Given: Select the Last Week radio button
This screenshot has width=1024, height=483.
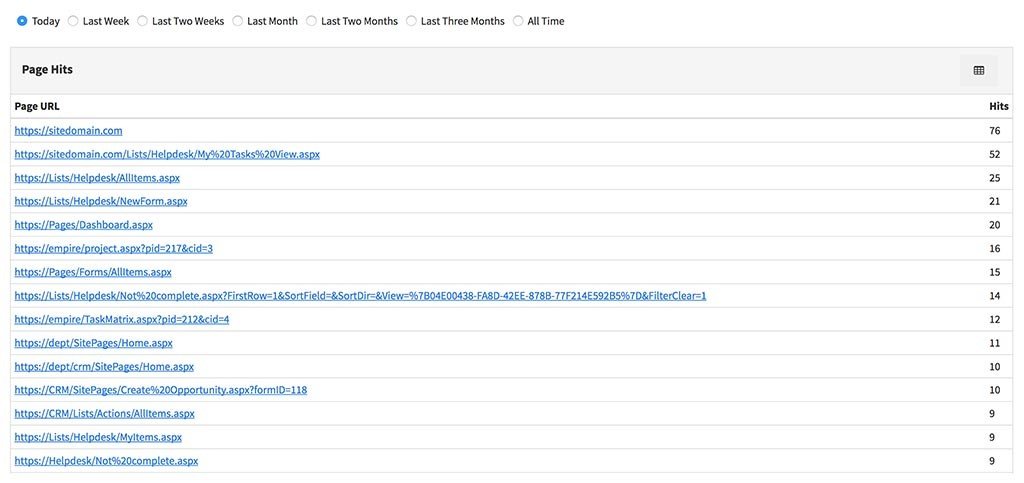Looking at the screenshot, I should coord(73,21).
